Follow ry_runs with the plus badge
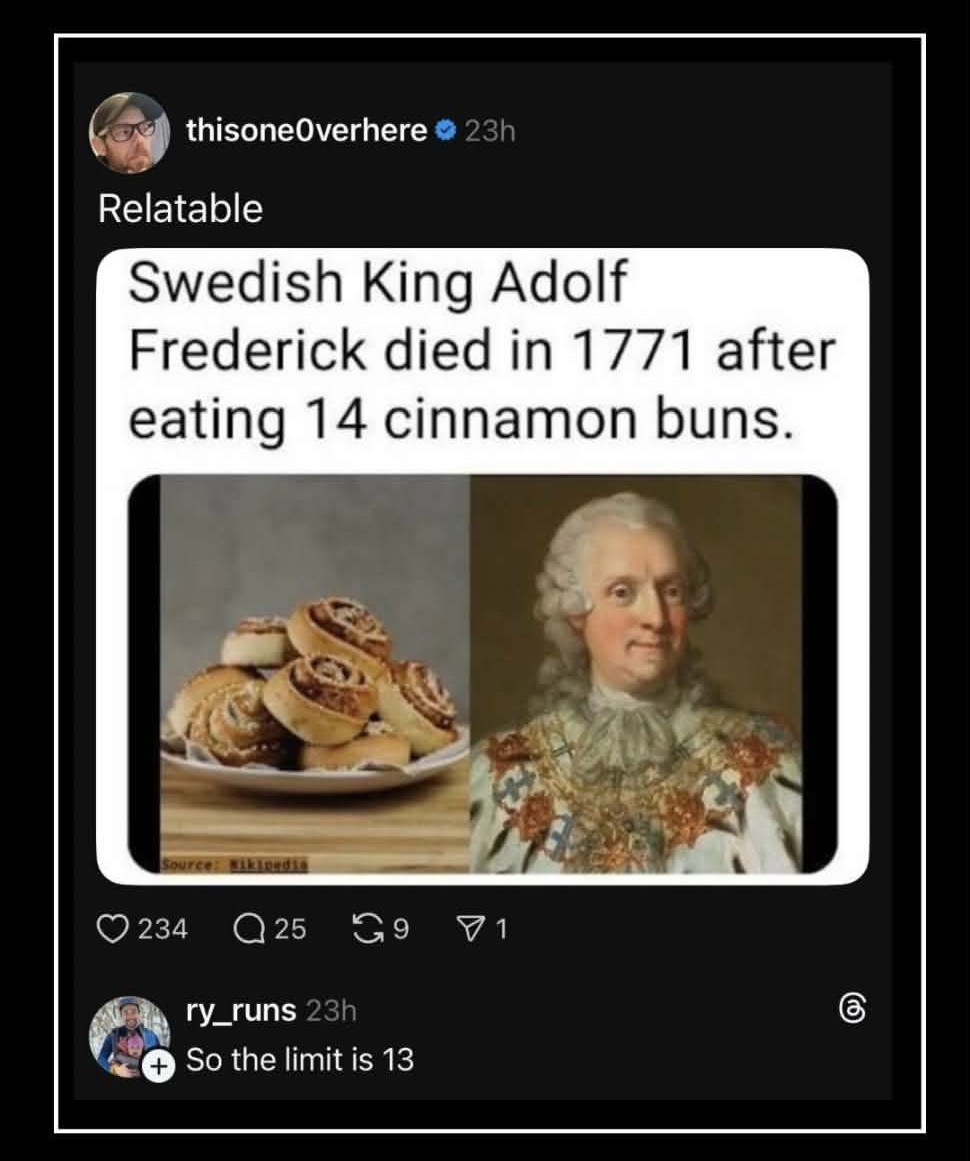 coord(154,1067)
